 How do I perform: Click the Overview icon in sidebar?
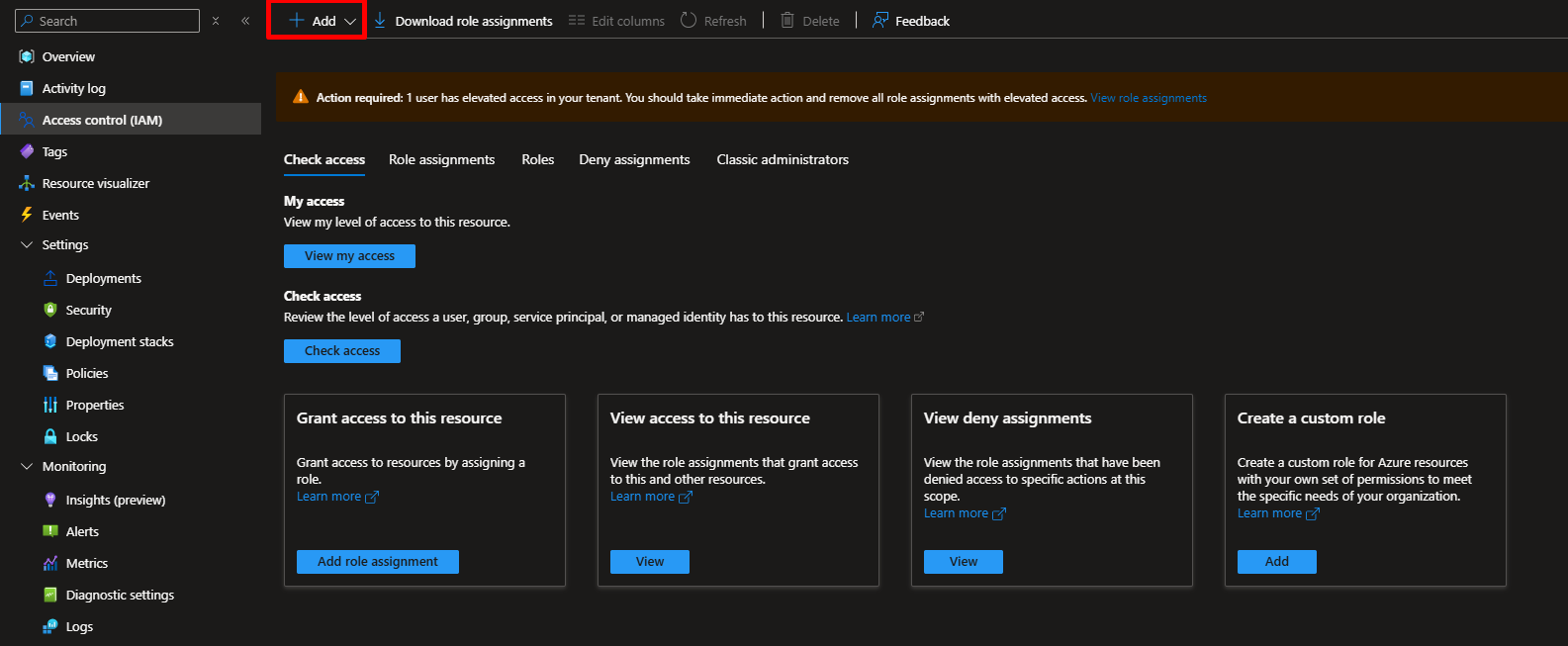[x=27, y=56]
